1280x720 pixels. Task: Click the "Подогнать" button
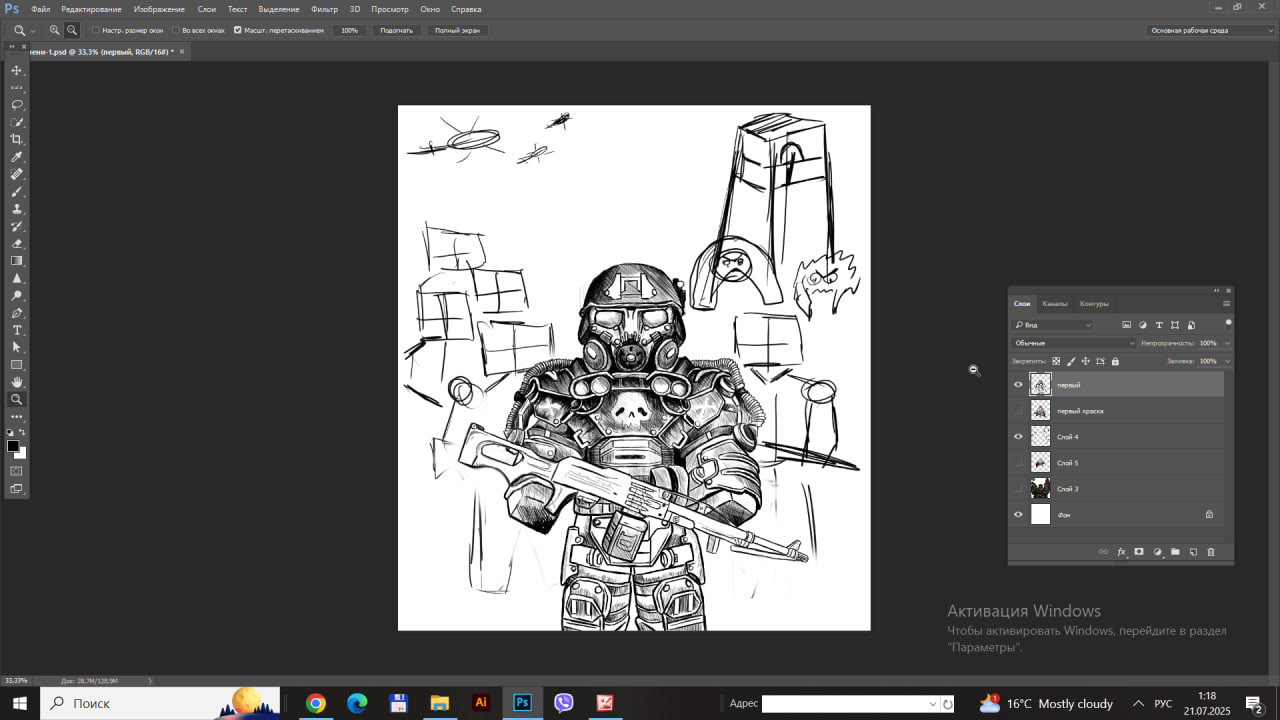[x=397, y=30]
